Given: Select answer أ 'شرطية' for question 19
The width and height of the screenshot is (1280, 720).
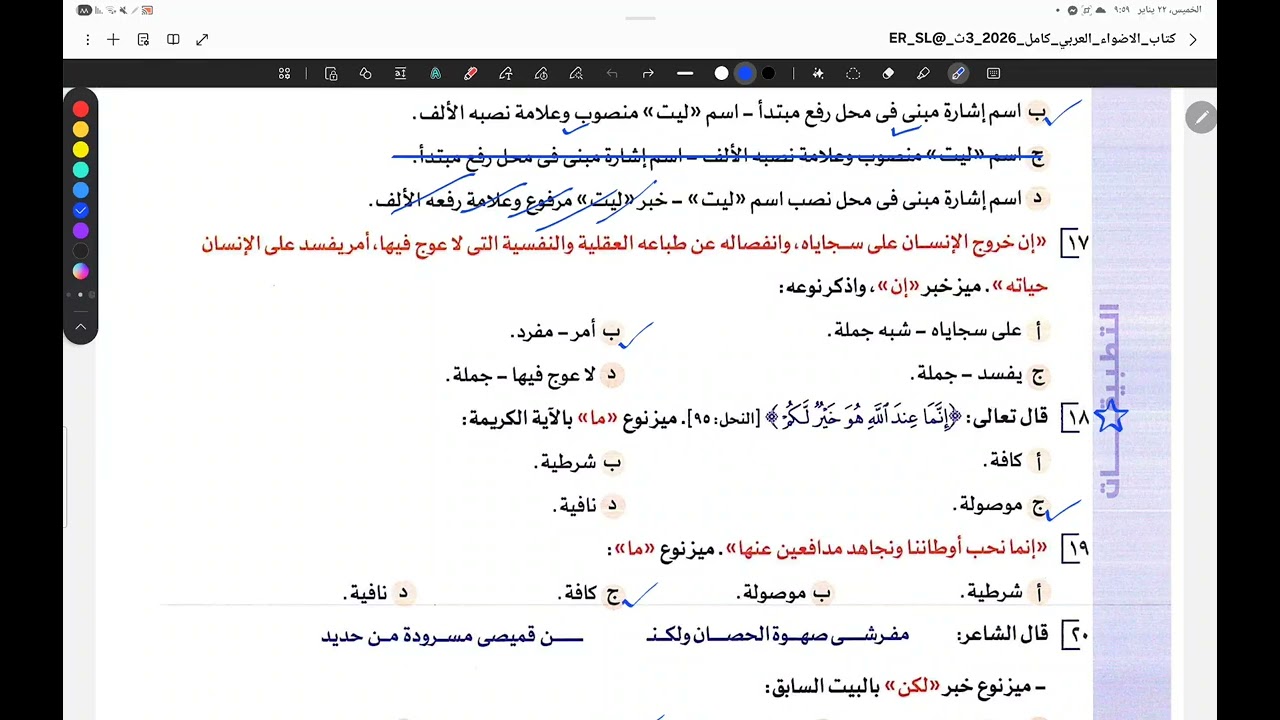Looking at the screenshot, I should coord(1005,593).
